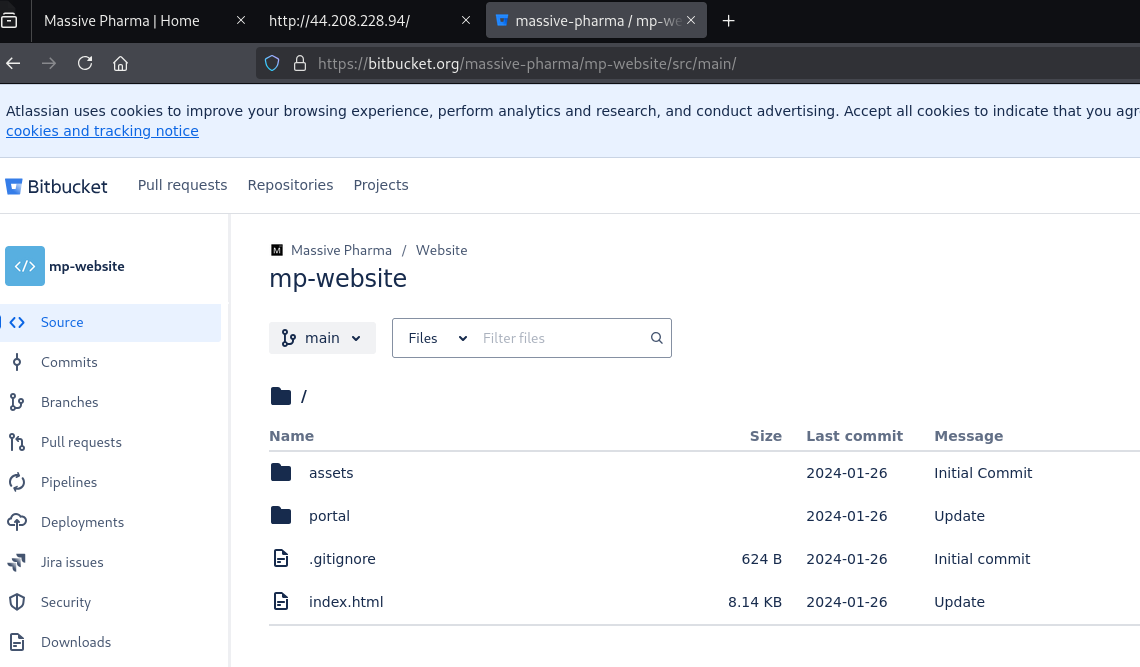Close the Massive Pharma | Home tab
The width and height of the screenshot is (1140, 667).
241,21
